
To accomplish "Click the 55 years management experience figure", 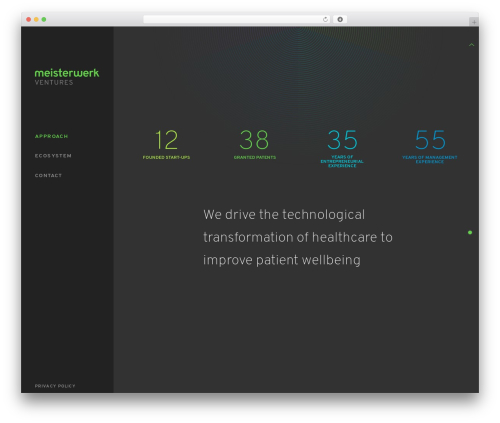I will coord(430,147).
